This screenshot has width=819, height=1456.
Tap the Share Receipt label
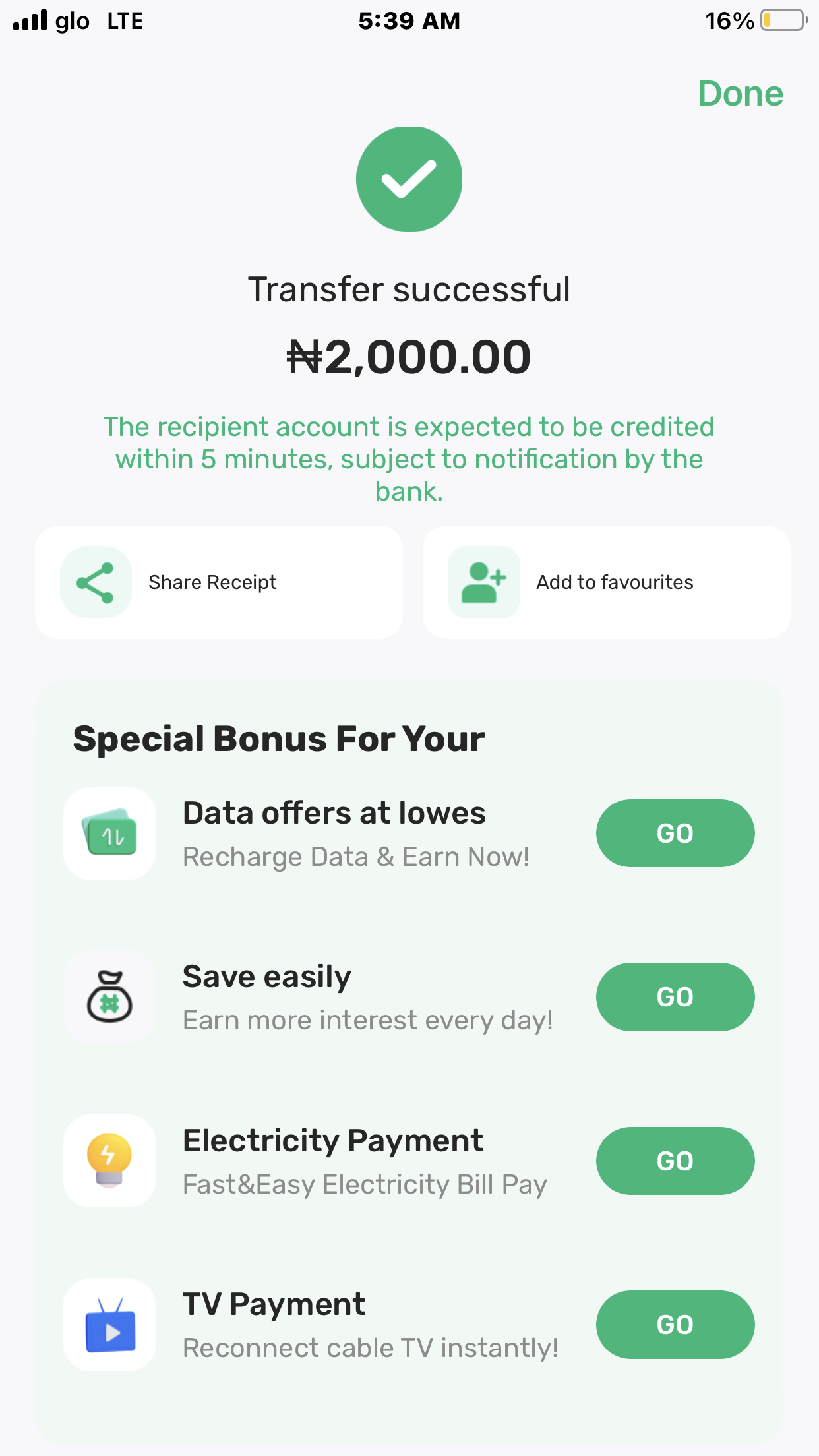click(x=212, y=582)
